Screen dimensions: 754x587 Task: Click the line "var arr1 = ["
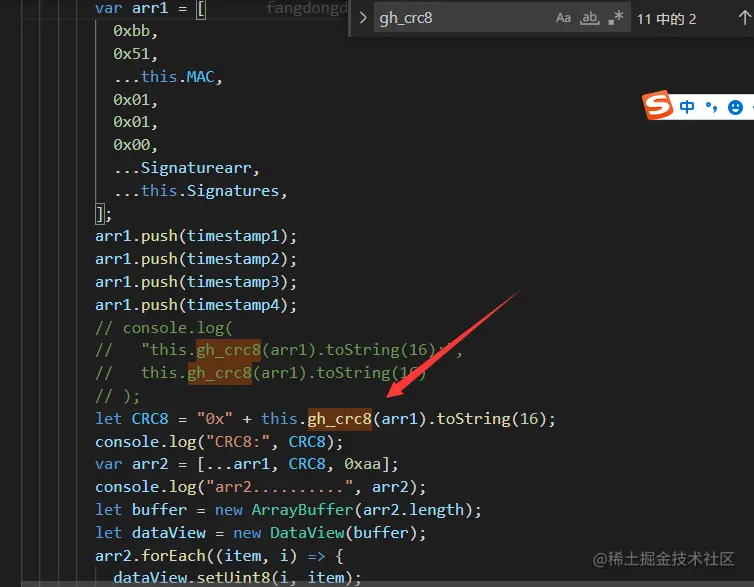pyautogui.click(x=151, y=8)
